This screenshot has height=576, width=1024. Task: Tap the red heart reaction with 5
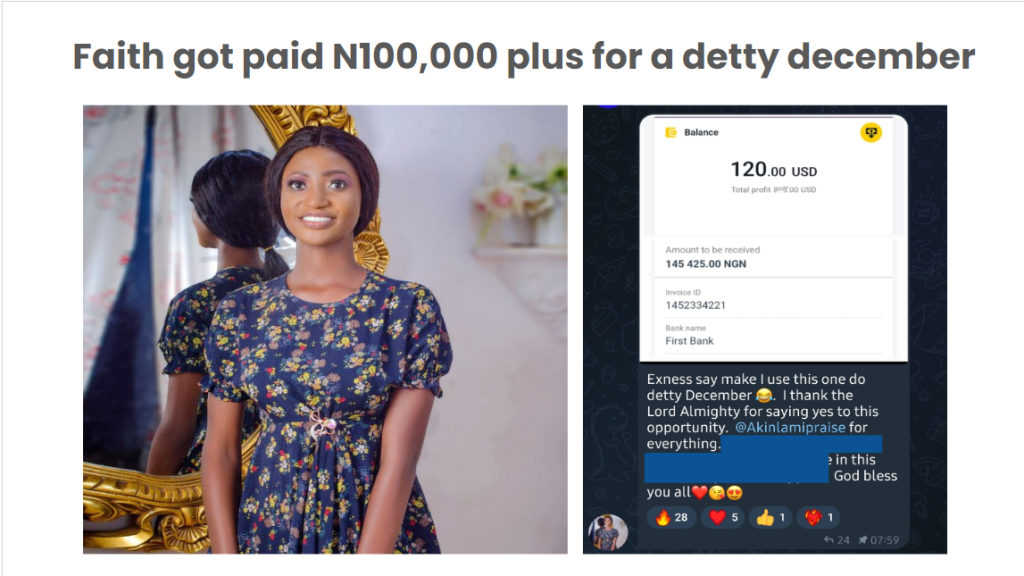click(x=726, y=517)
